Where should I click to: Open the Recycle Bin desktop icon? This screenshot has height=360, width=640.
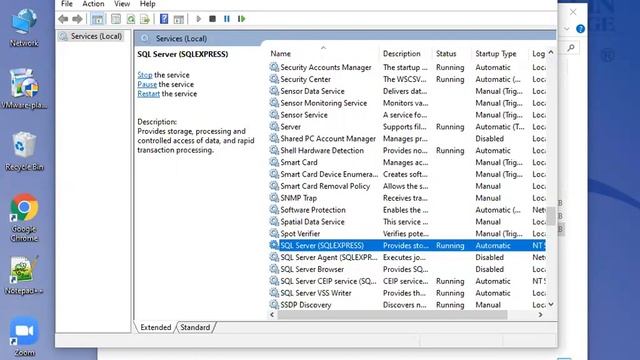coord(24,151)
